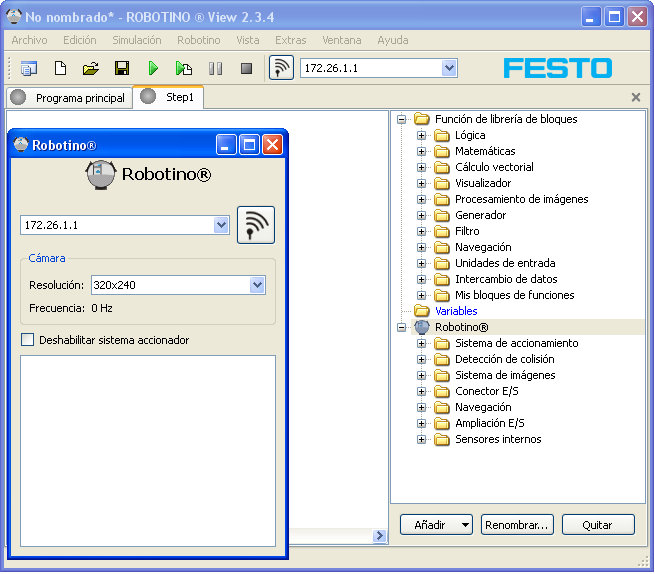Expand the Matemáticas tree node
This screenshot has height=574, width=655.
pos(421,151)
